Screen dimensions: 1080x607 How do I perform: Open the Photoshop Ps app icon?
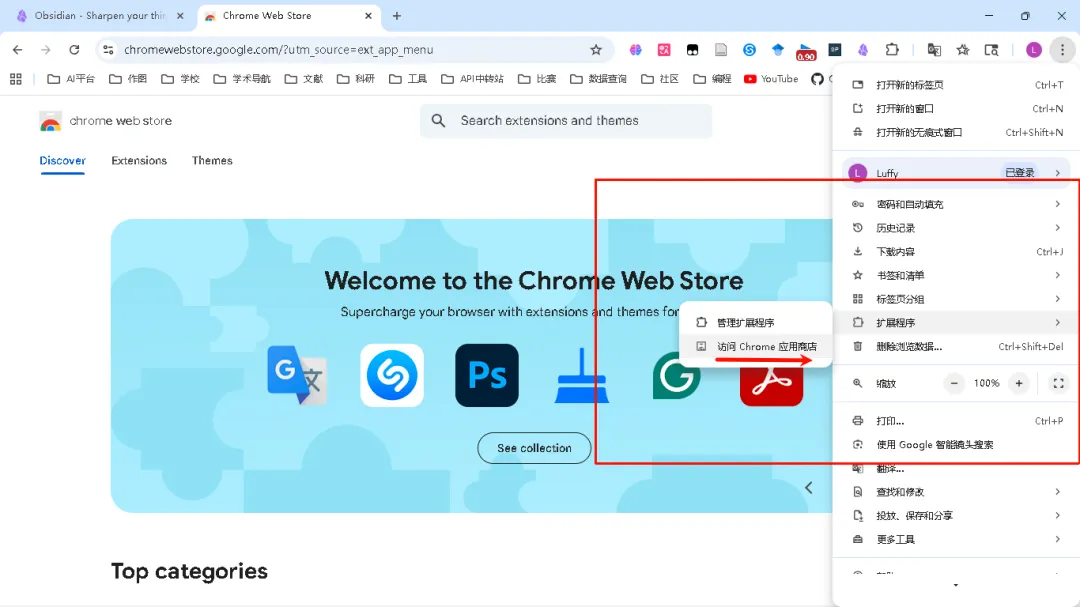click(x=487, y=375)
